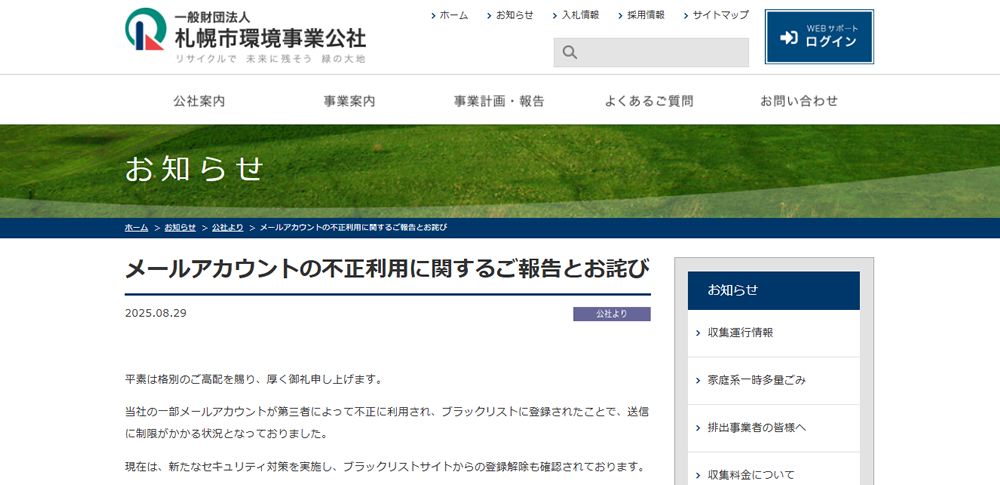Open the お問い合わせ main menu

coord(798,101)
